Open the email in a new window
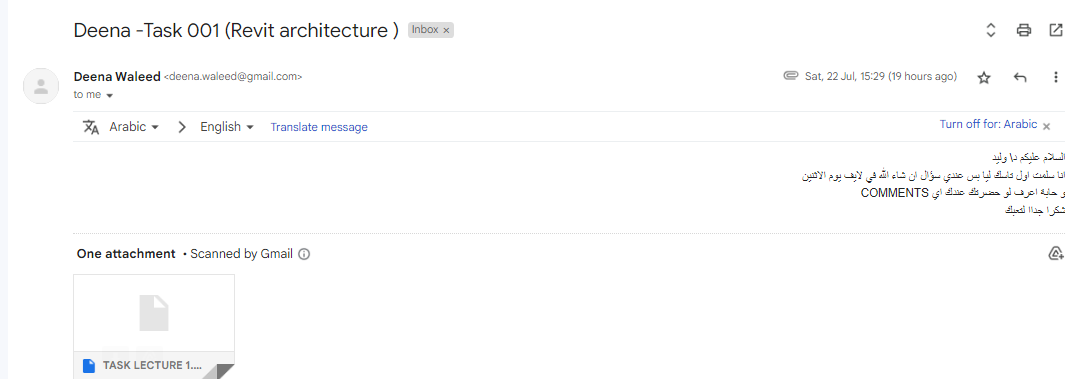Viewport: 1081px width, 379px height. [1055, 30]
